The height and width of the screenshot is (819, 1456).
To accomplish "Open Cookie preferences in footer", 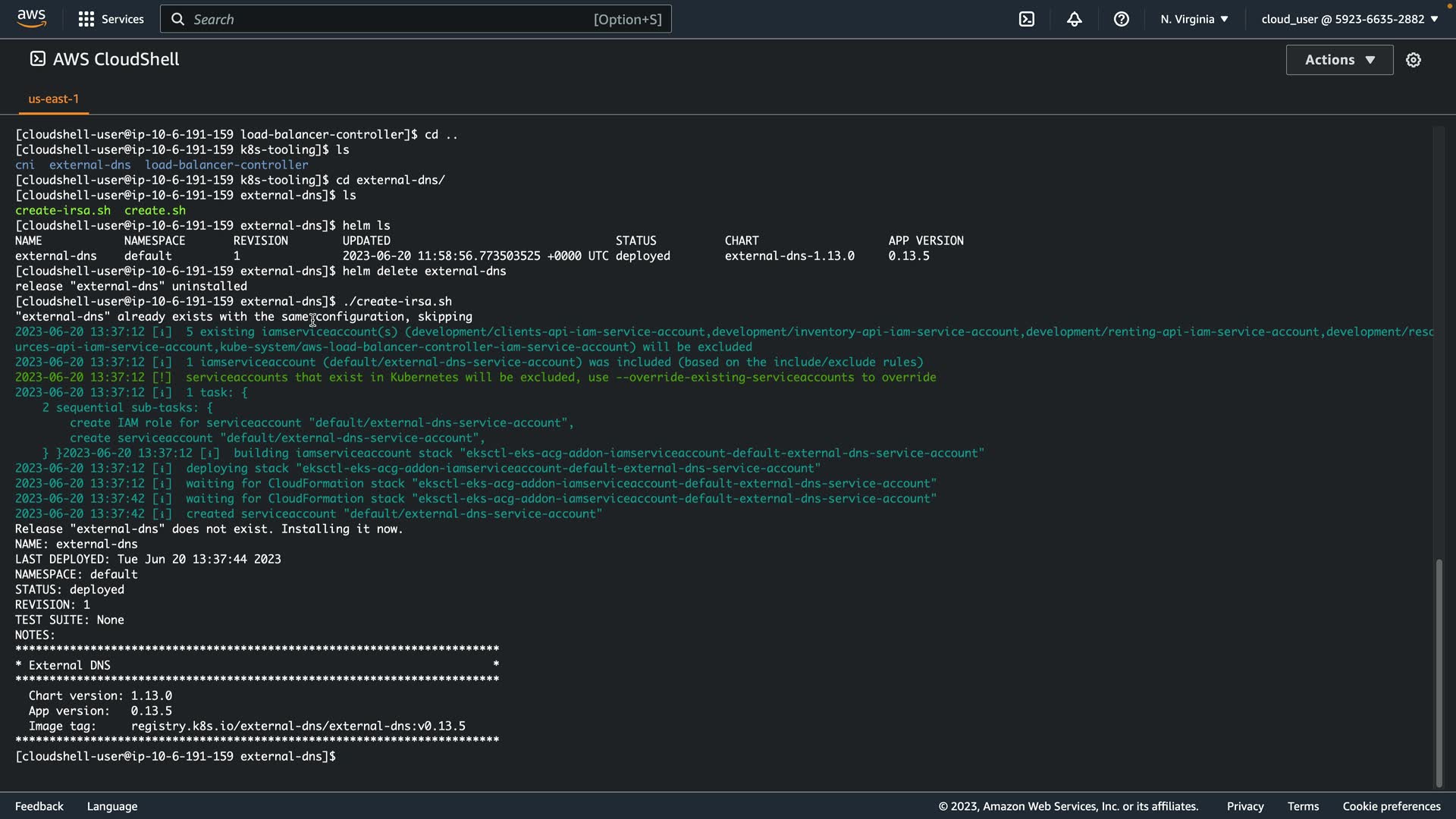I will click(1391, 806).
